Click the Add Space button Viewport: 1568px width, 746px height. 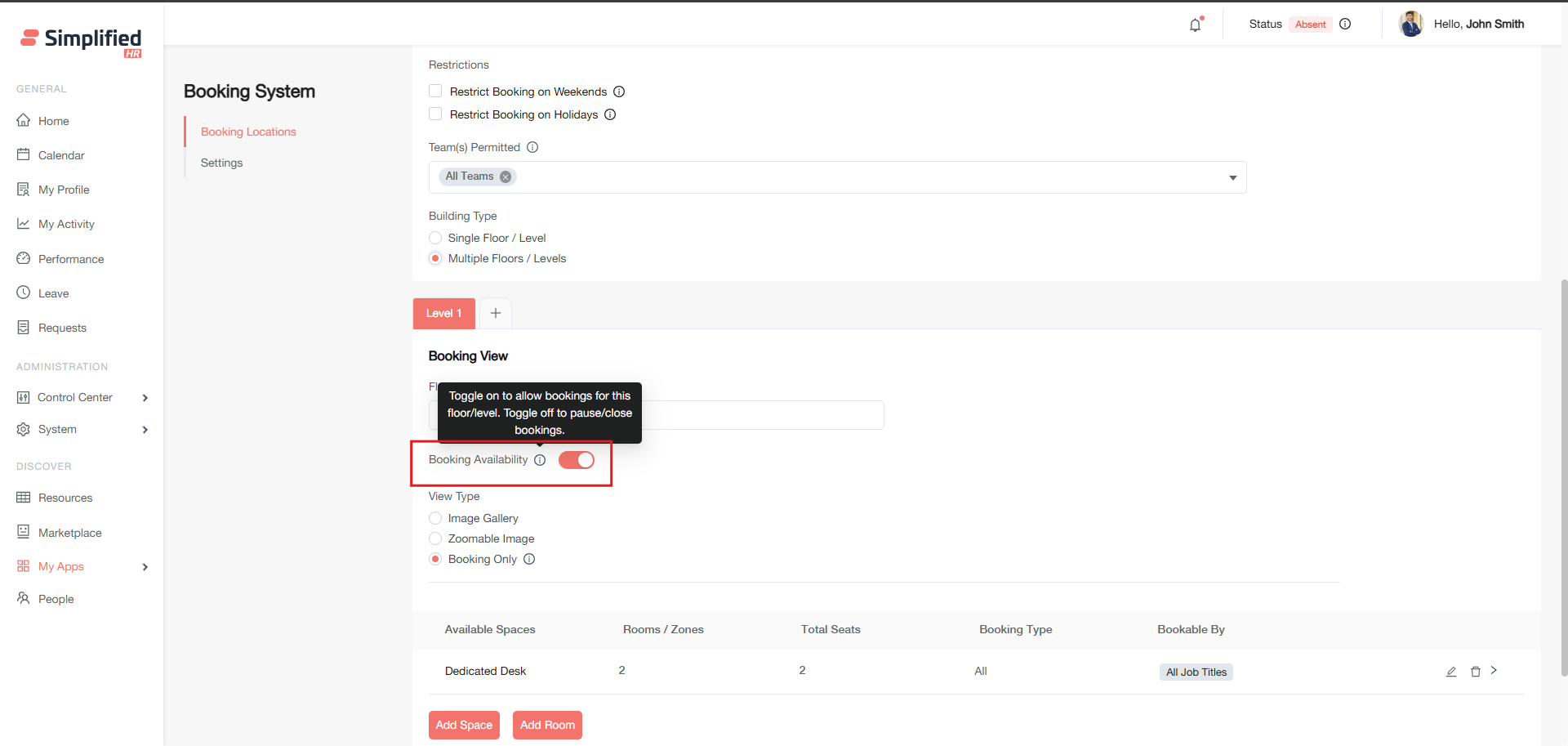tap(464, 725)
